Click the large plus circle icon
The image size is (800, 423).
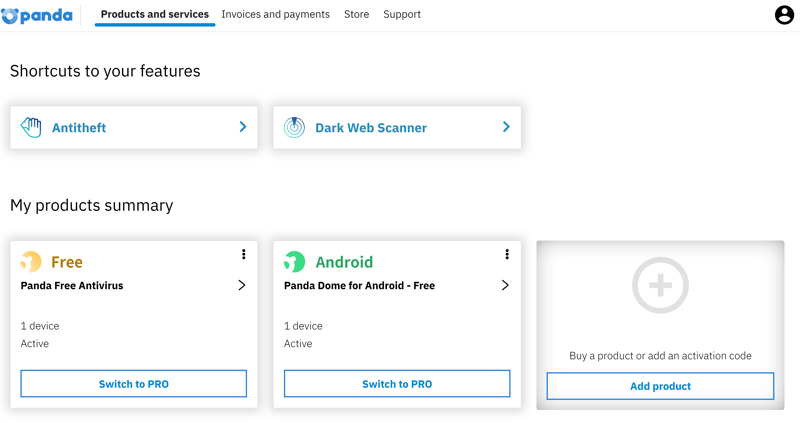point(660,285)
